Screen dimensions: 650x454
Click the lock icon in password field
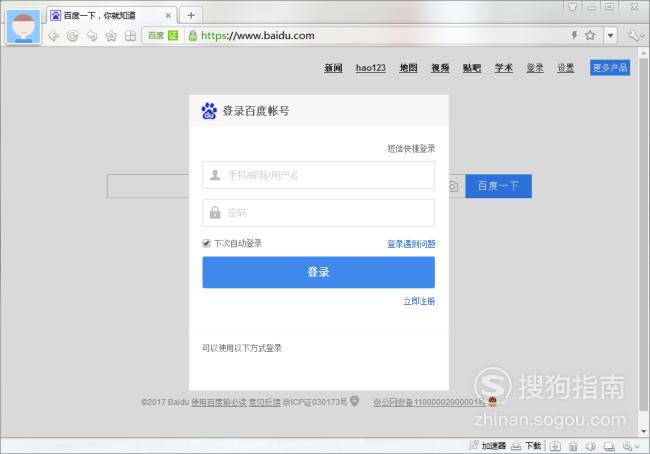215,213
